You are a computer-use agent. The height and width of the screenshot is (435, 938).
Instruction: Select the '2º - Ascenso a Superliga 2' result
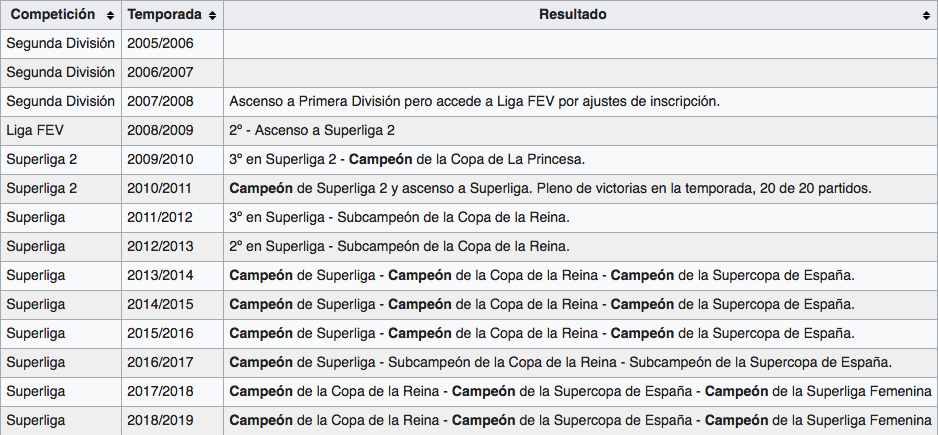pyautogui.click(x=312, y=131)
